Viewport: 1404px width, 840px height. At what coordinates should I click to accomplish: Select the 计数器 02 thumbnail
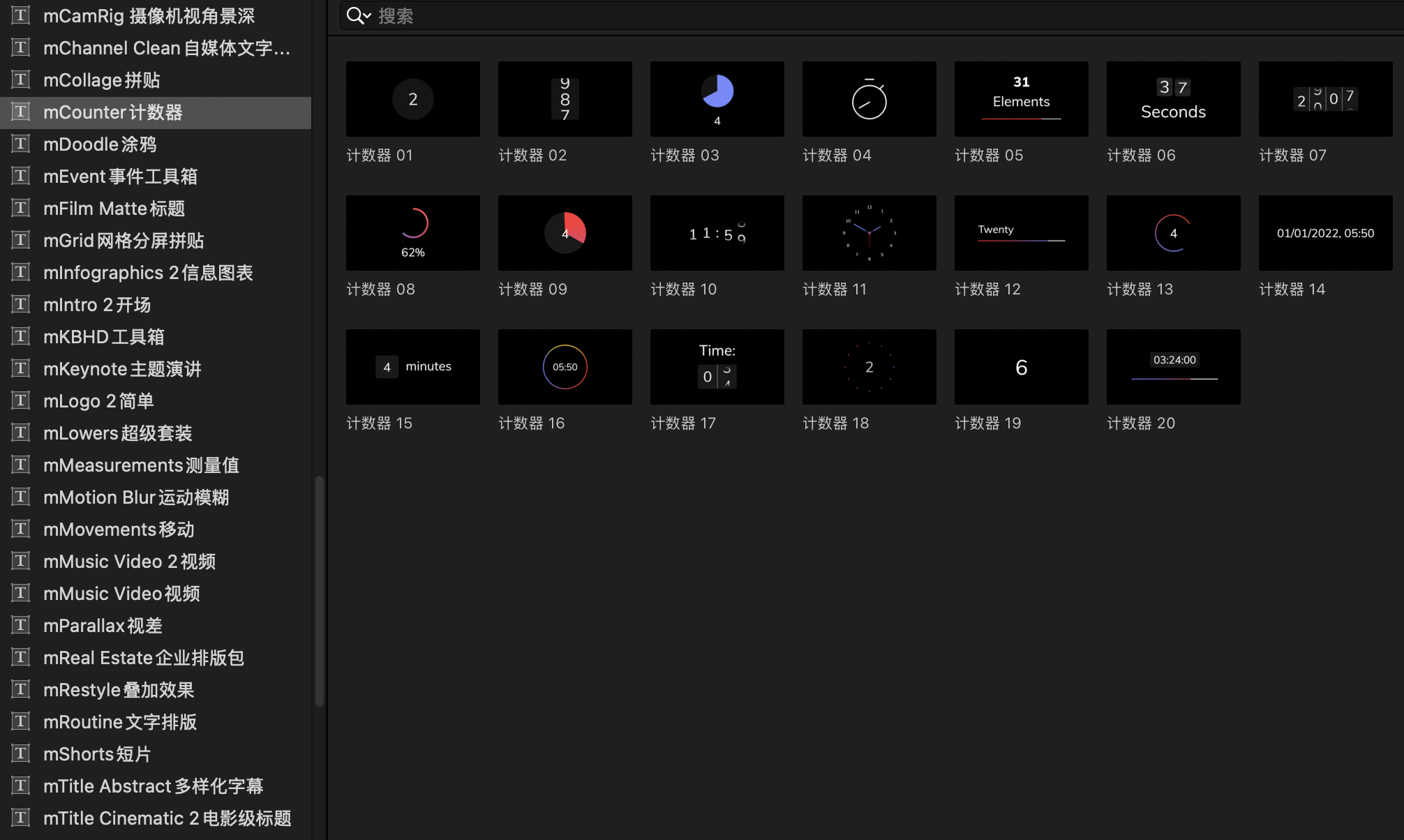[x=565, y=99]
